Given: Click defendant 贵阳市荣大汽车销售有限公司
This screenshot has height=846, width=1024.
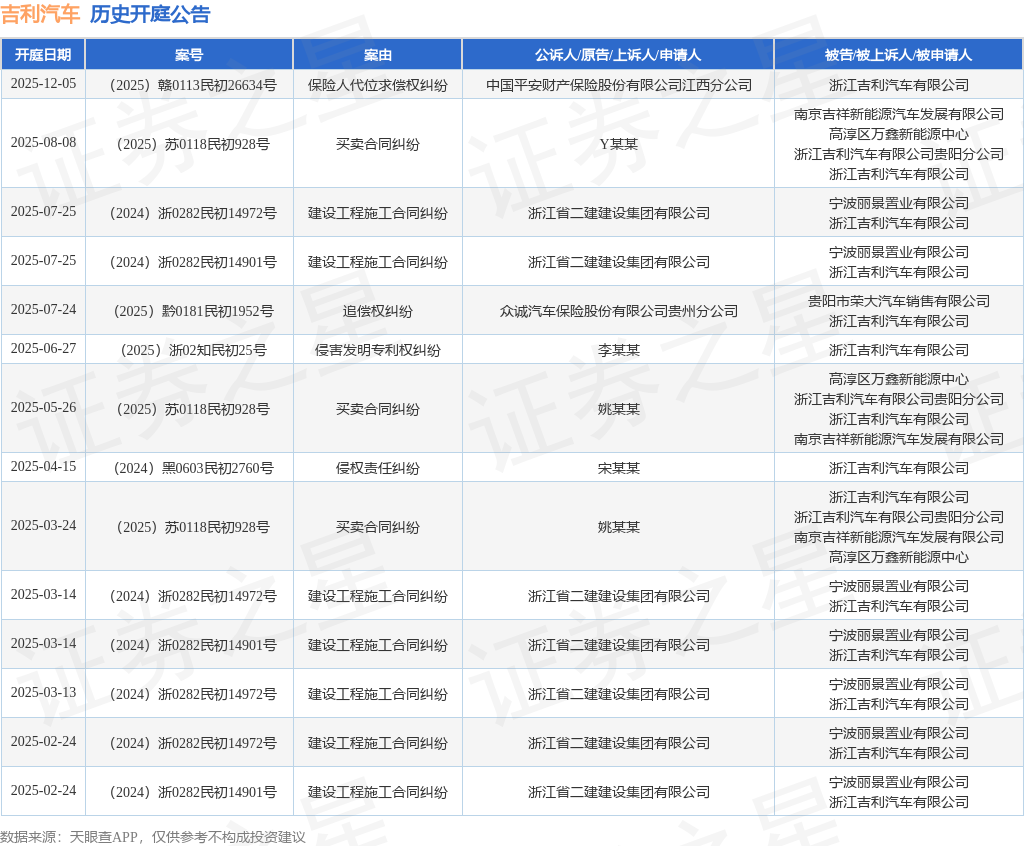Looking at the screenshot, I should tap(899, 301).
